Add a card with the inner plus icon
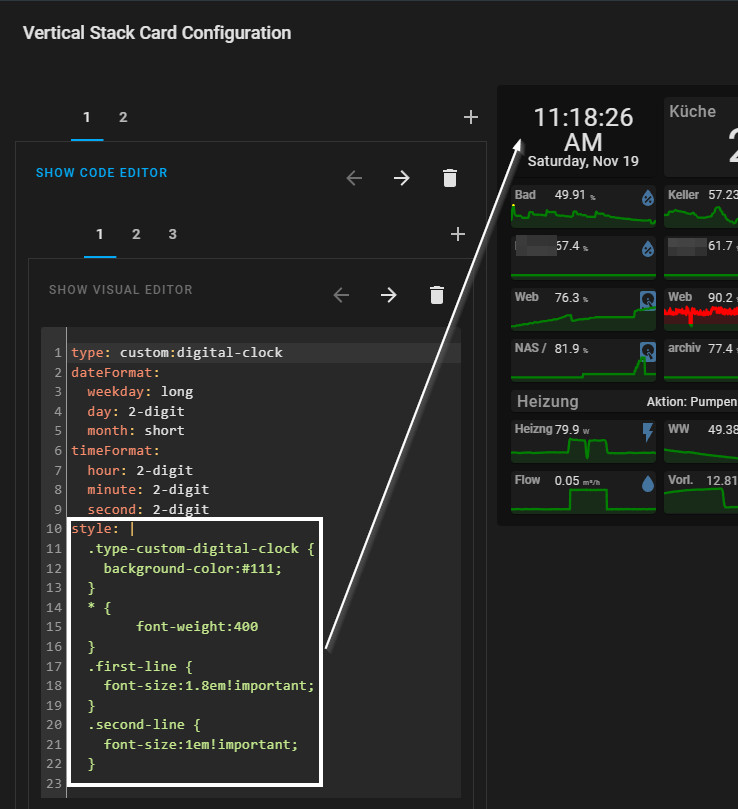The height and width of the screenshot is (809, 738). pos(458,235)
